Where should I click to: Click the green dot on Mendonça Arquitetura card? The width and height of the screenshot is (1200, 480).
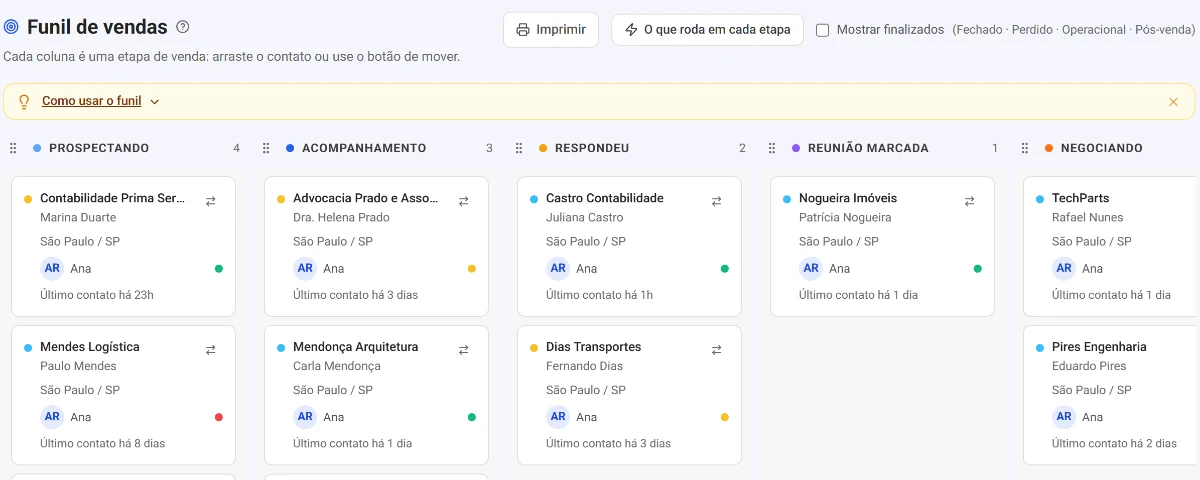pyautogui.click(x=472, y=417)
